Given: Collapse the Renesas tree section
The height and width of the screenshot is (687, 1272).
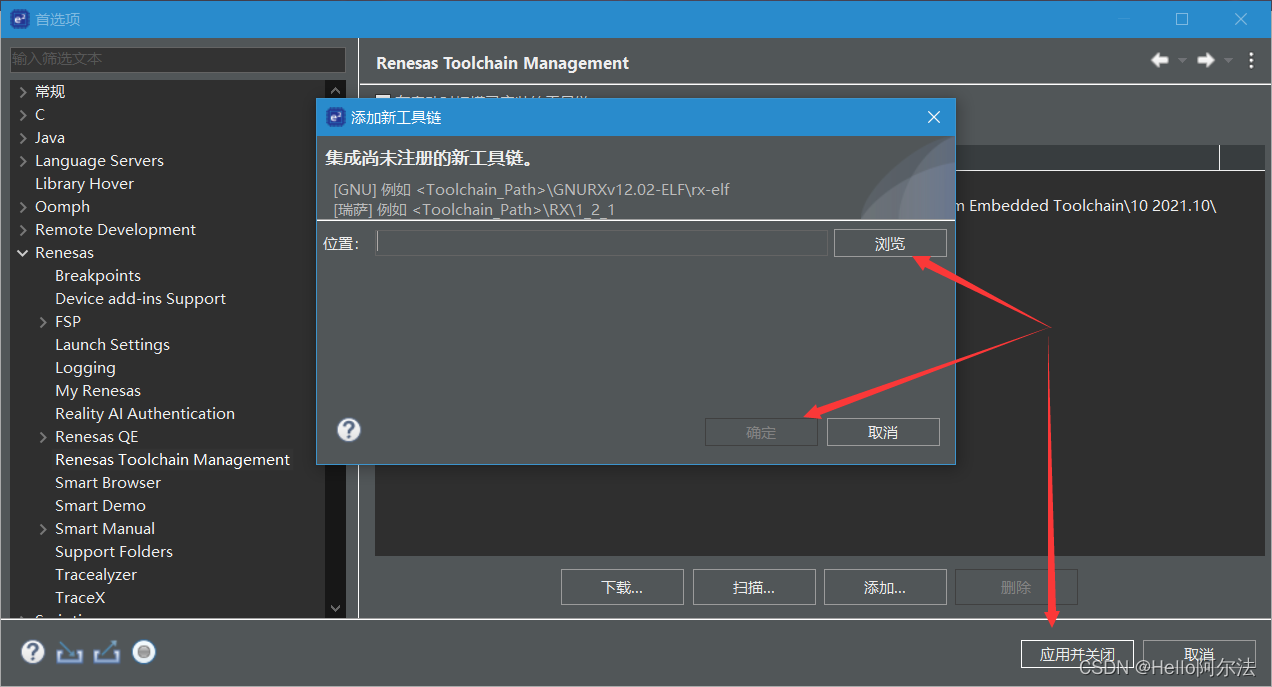Looking at the screenshot, I should click(x=22, y=252).
